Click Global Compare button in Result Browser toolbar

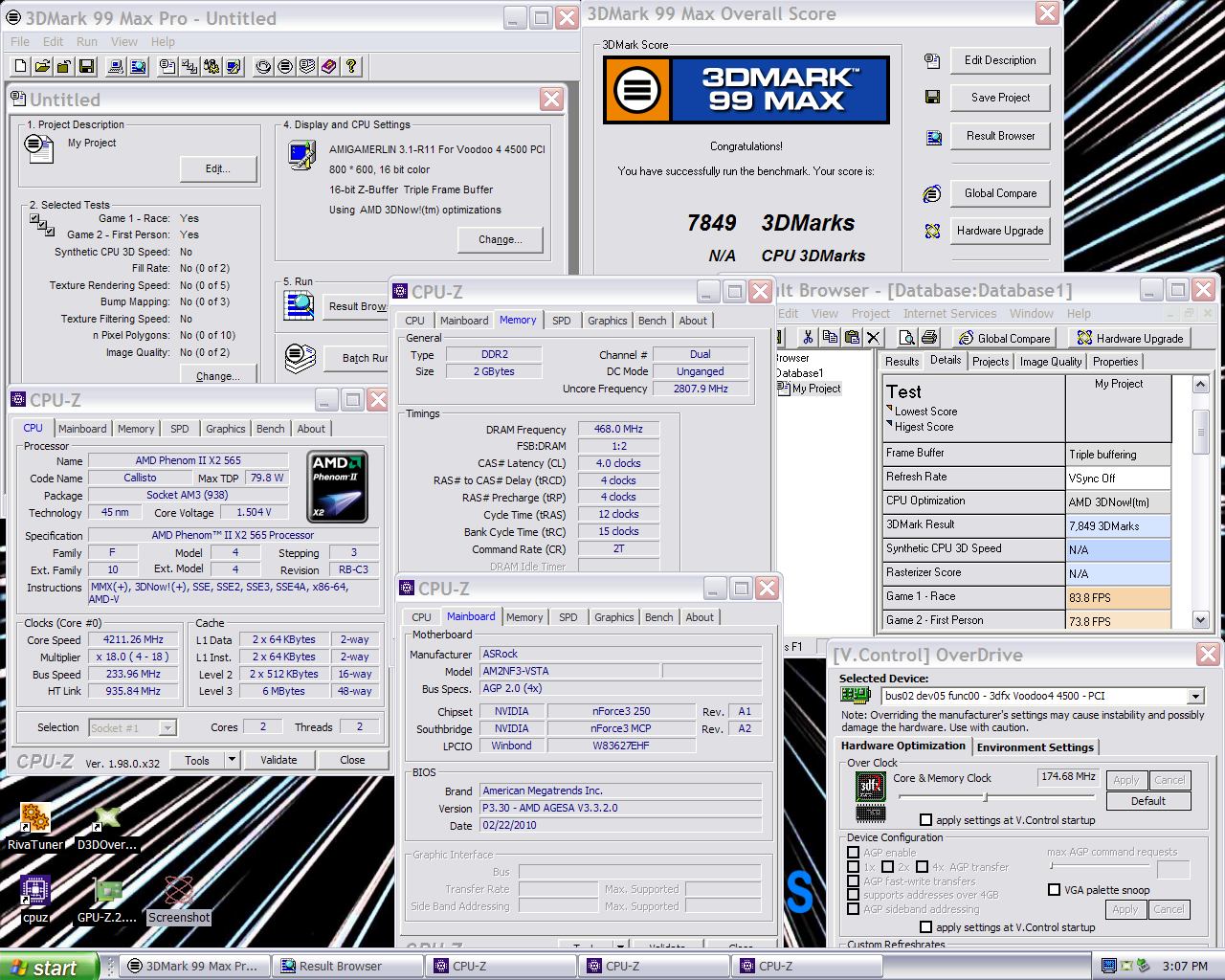(x=1004, y=338)
